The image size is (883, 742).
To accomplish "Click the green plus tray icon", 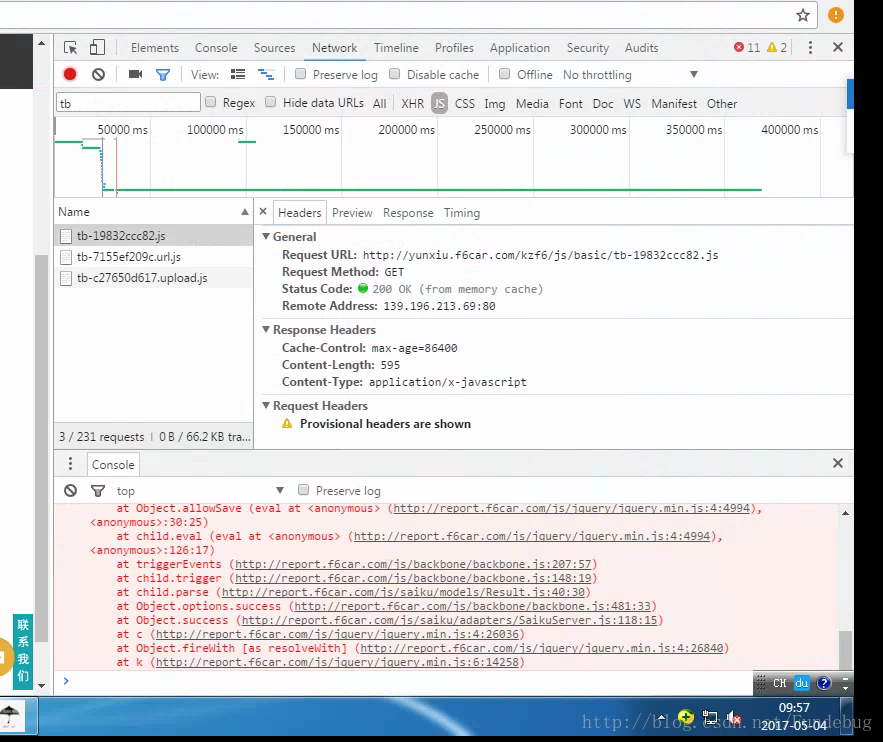I will [686, 717].
